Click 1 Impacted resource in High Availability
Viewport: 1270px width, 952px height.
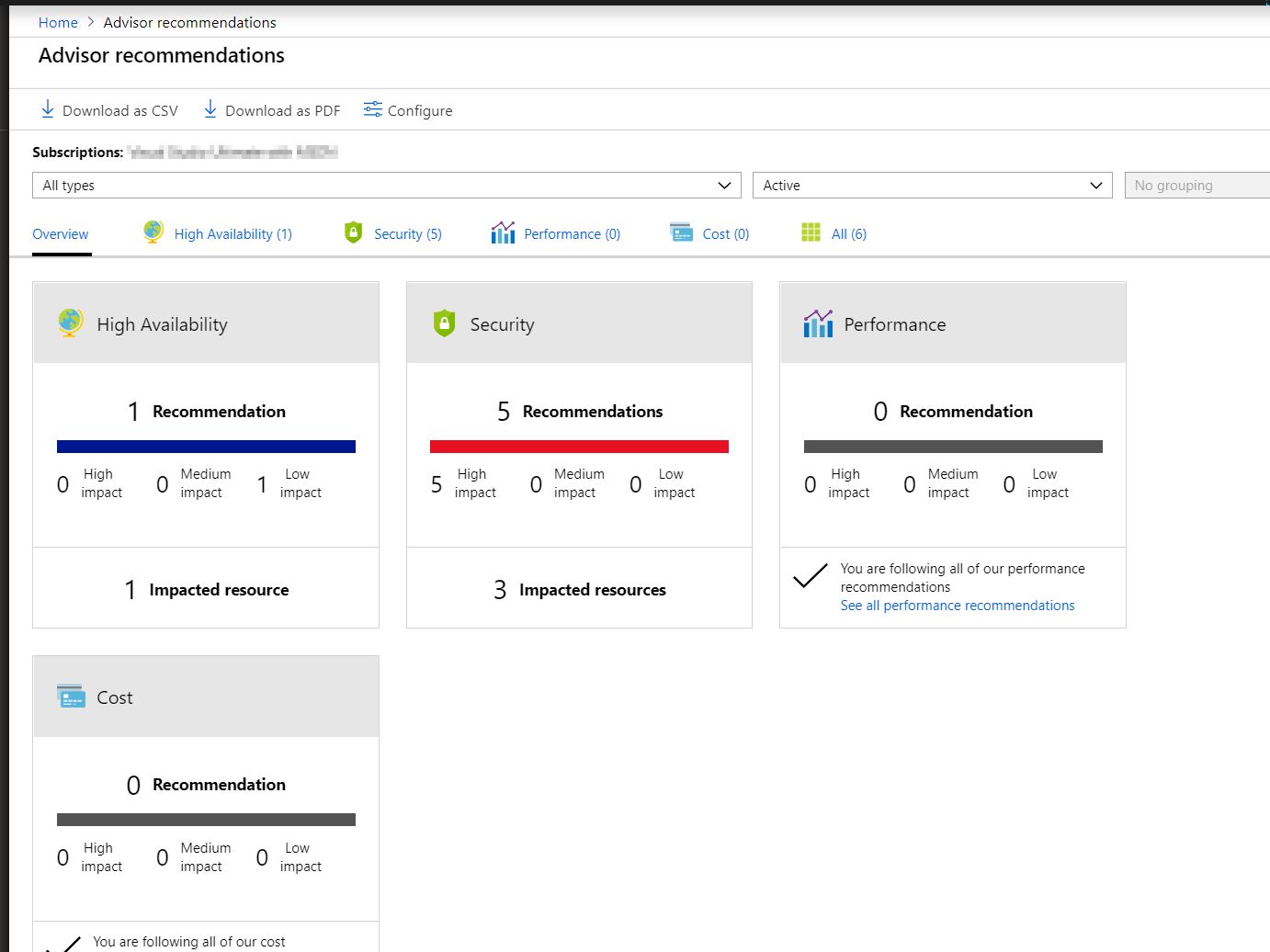click(x=206, y=590)
